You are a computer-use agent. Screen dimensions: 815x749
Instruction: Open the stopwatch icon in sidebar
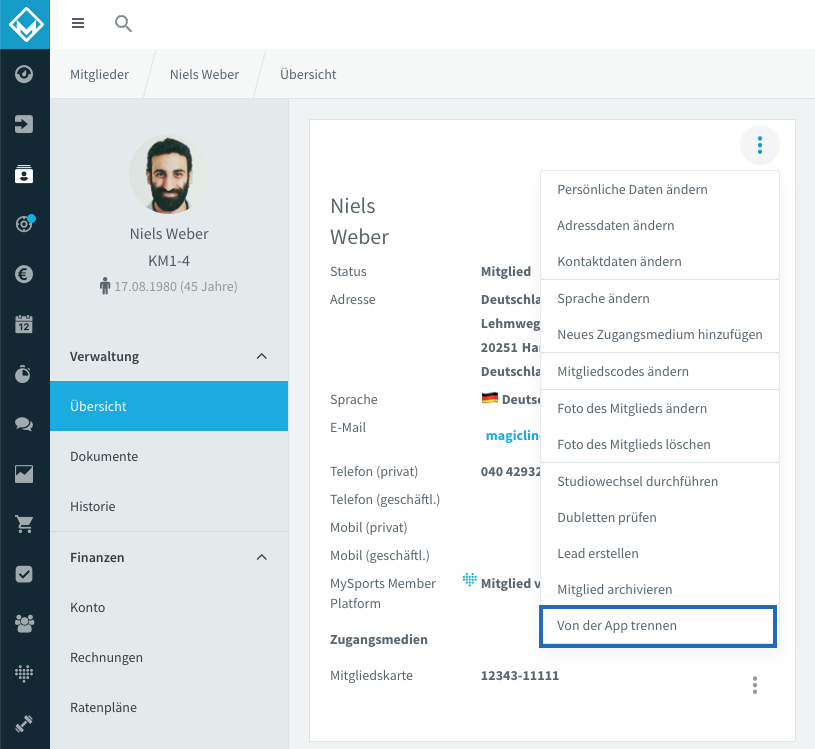coord(24,374)
